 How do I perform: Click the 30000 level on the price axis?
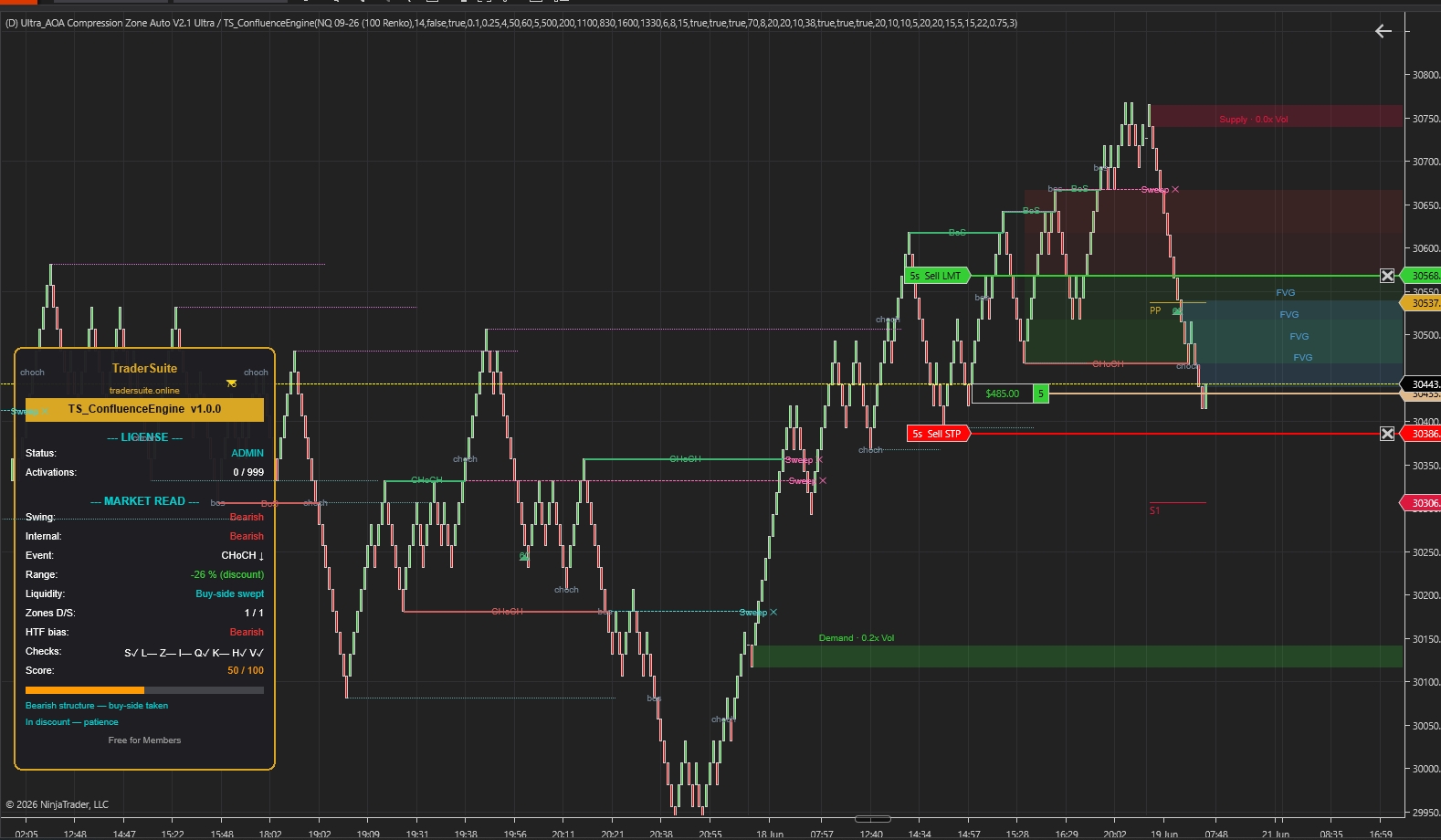tap(1426, 769)
